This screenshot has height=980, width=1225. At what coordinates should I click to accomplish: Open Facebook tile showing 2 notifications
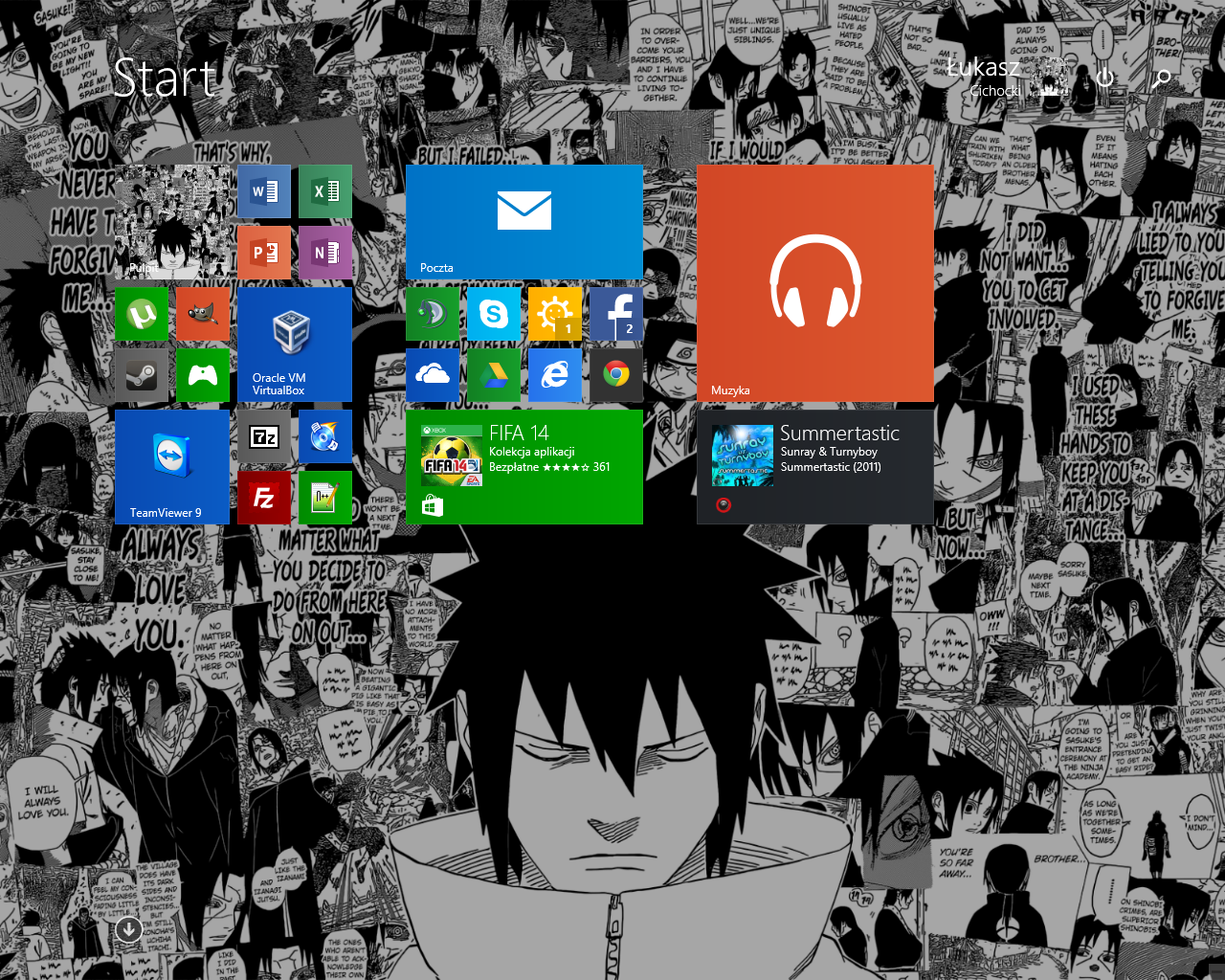coord(616,314)
